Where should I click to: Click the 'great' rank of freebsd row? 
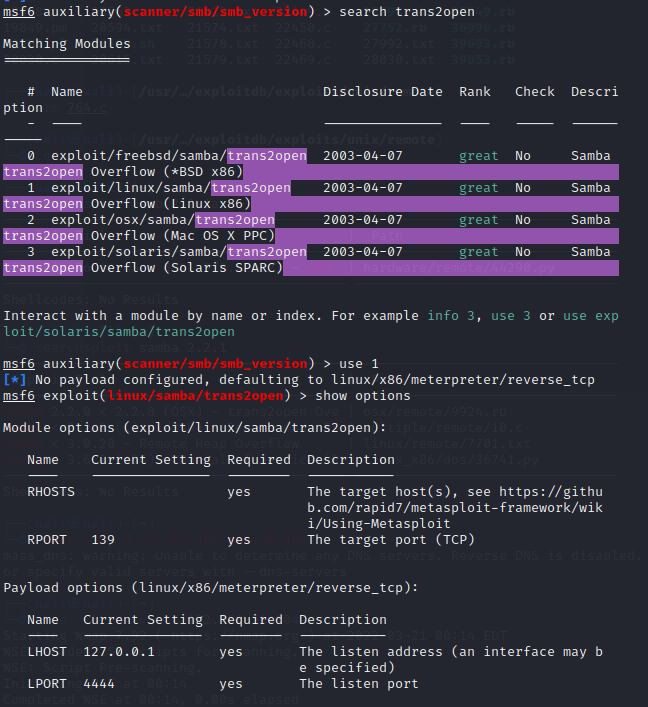point(478,156)
